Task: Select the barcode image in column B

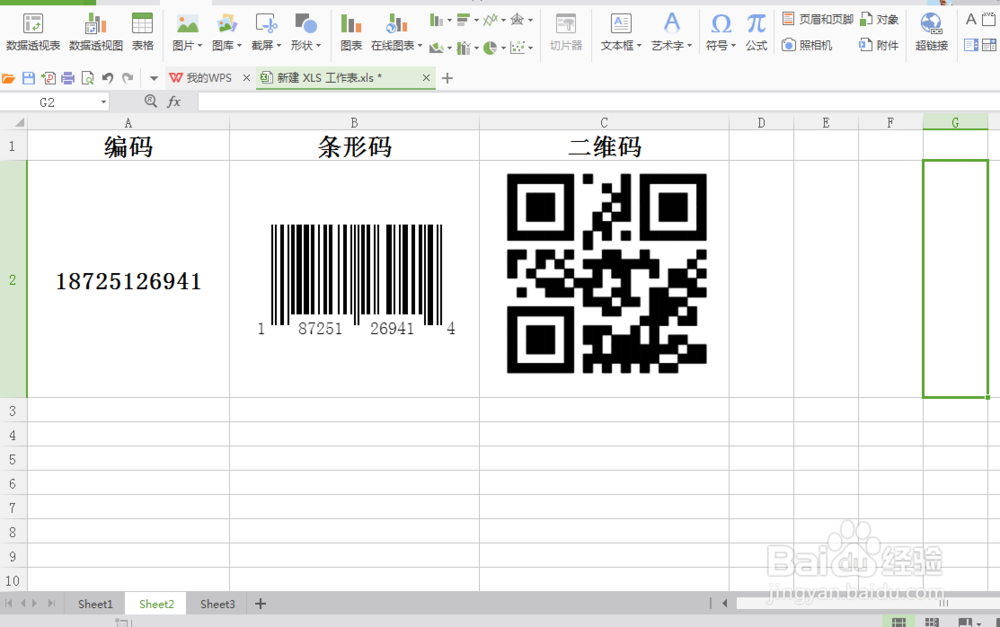Action: pyautogui.click(x=356, y=280)
